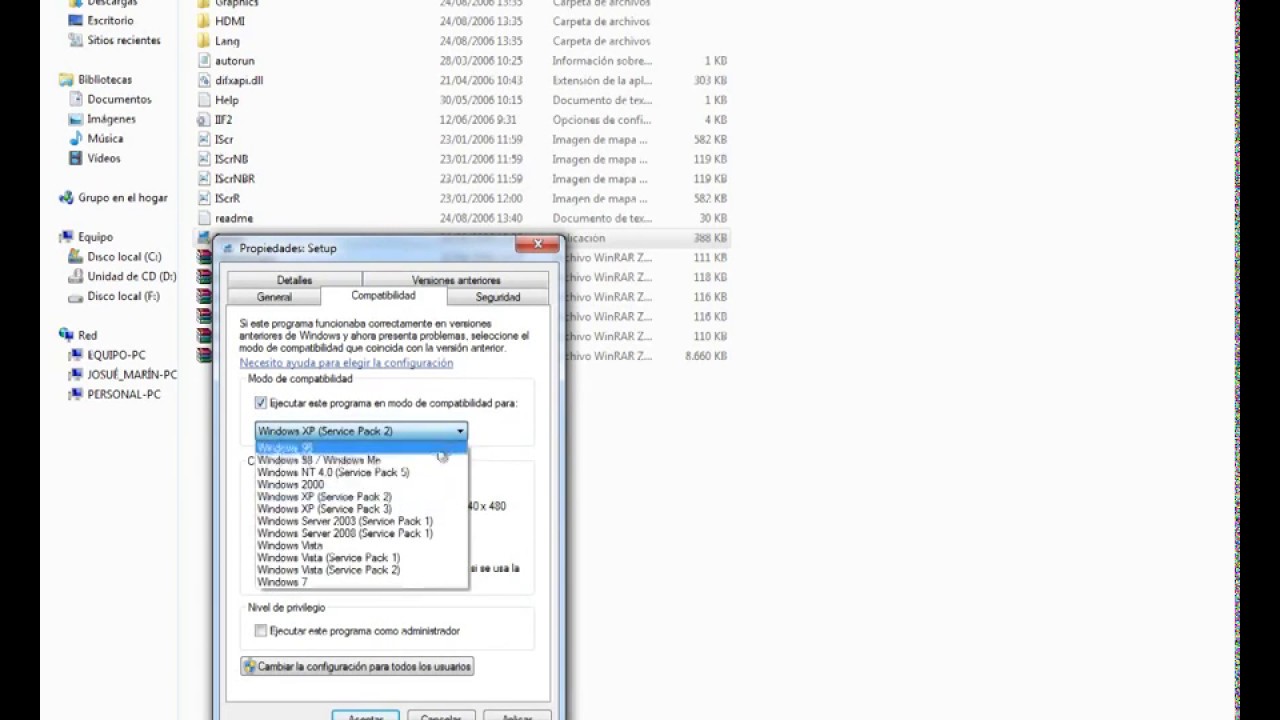Switch to the General tab
This screenshot has width=1280, height=720.
pos(274,297)
